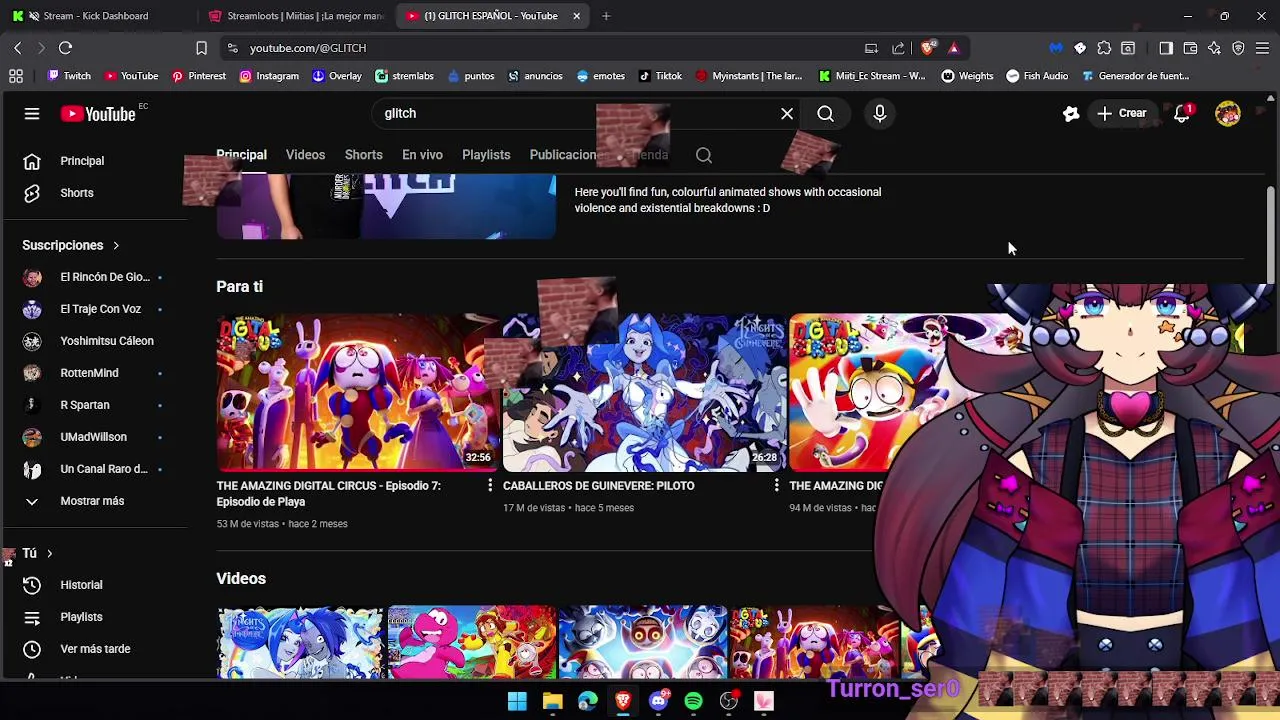Go to the YouTube logo home link
Image resolution: width=1280 pixels, height=720 pixels.
[98, 114]
